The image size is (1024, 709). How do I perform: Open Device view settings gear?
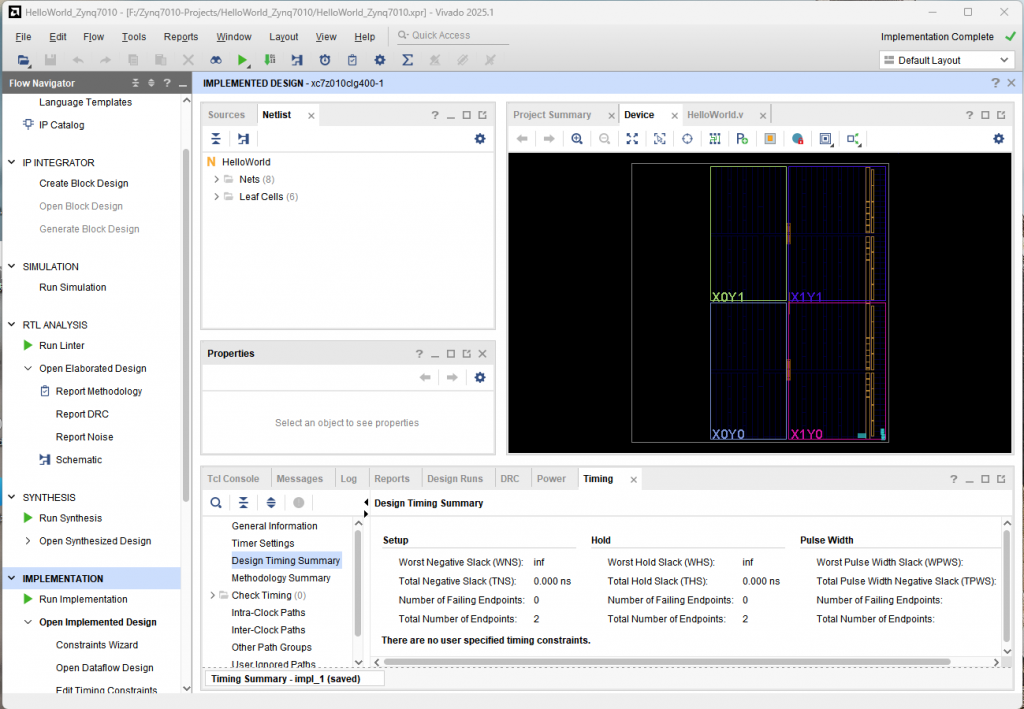coord(999,138)
